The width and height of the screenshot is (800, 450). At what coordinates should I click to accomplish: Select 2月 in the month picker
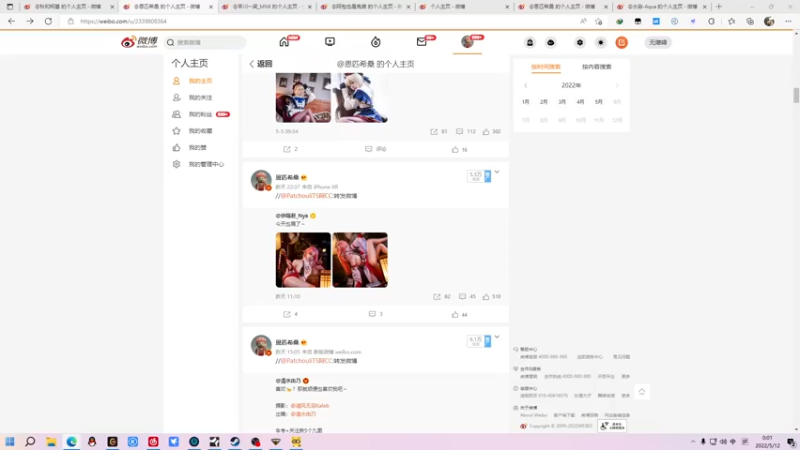coord(544,102)
